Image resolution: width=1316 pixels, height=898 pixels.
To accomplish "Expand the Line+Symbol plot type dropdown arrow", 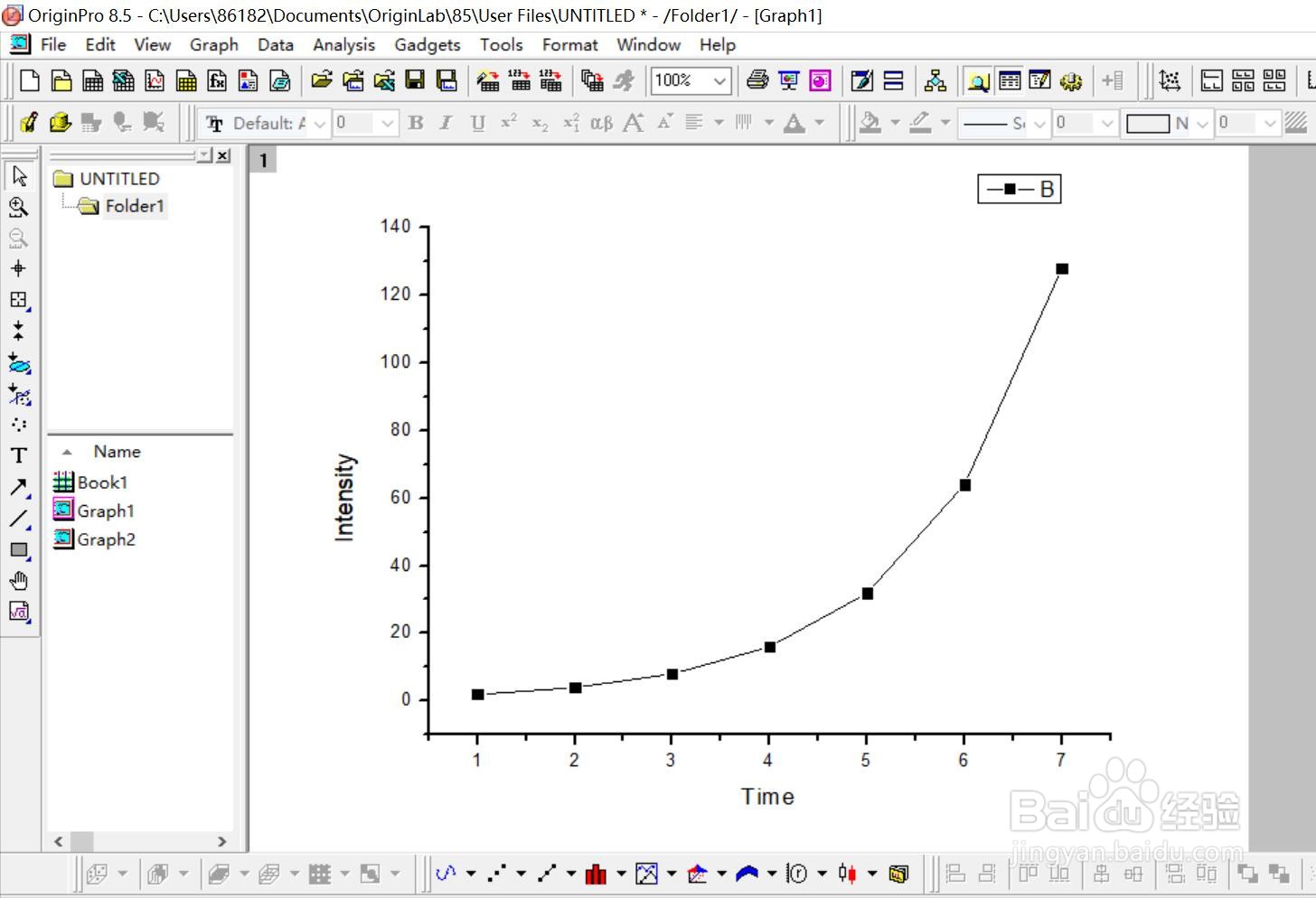I will point(571,874).
